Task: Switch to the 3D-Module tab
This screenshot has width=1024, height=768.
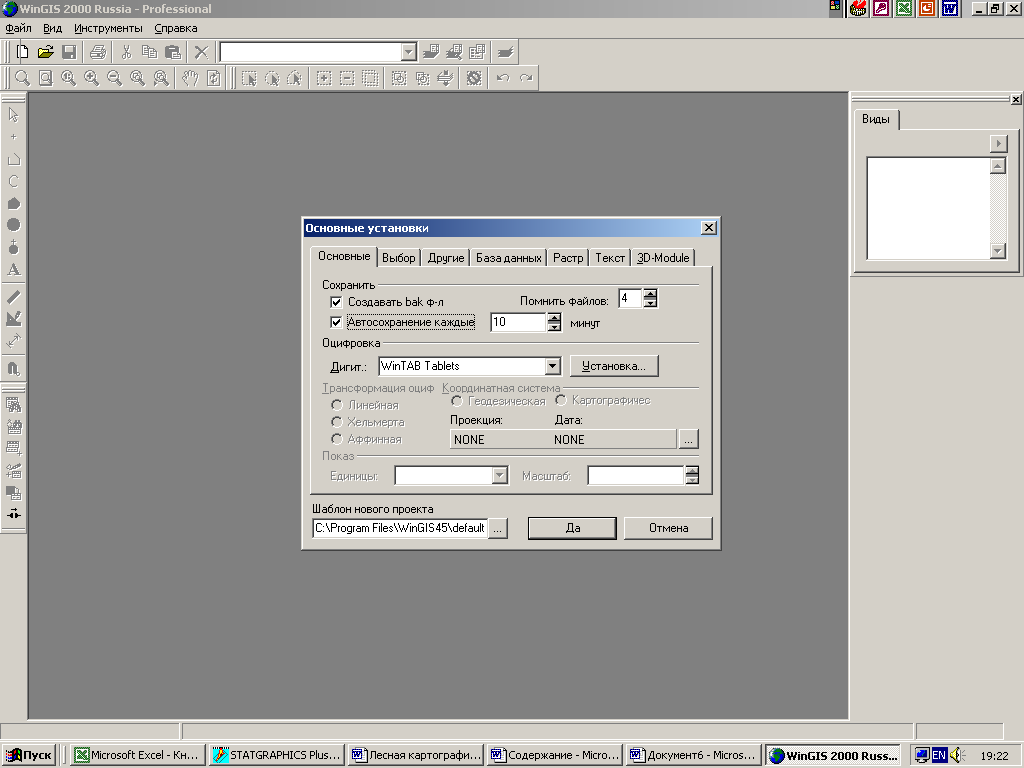Action: [x=663, y=258]
